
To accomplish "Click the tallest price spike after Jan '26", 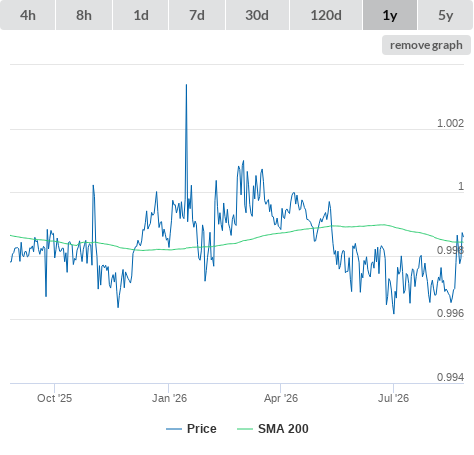I will pyautogui.click(x=186, y=85).
